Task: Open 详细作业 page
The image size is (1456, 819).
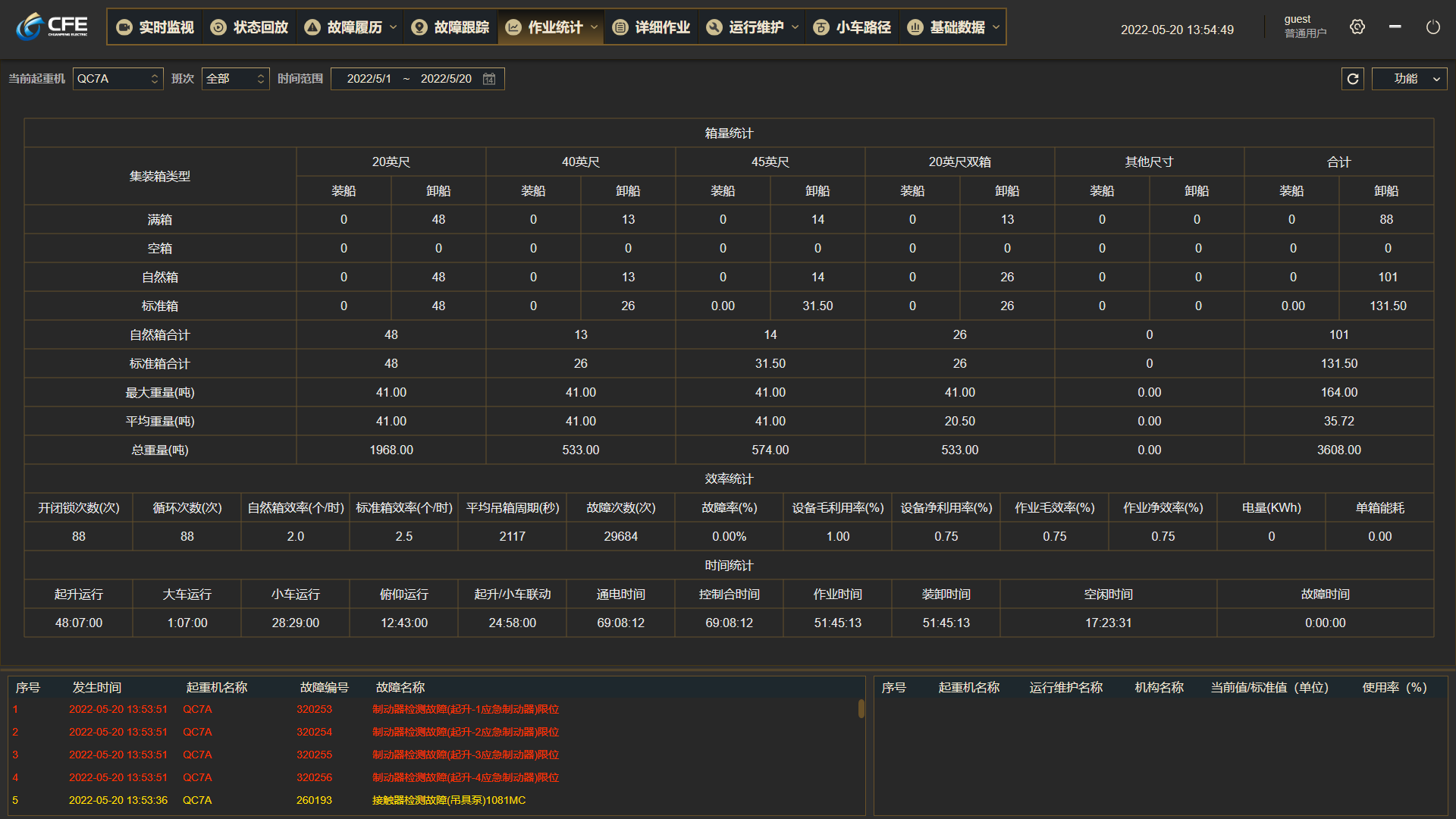Action: click(652, 27)
